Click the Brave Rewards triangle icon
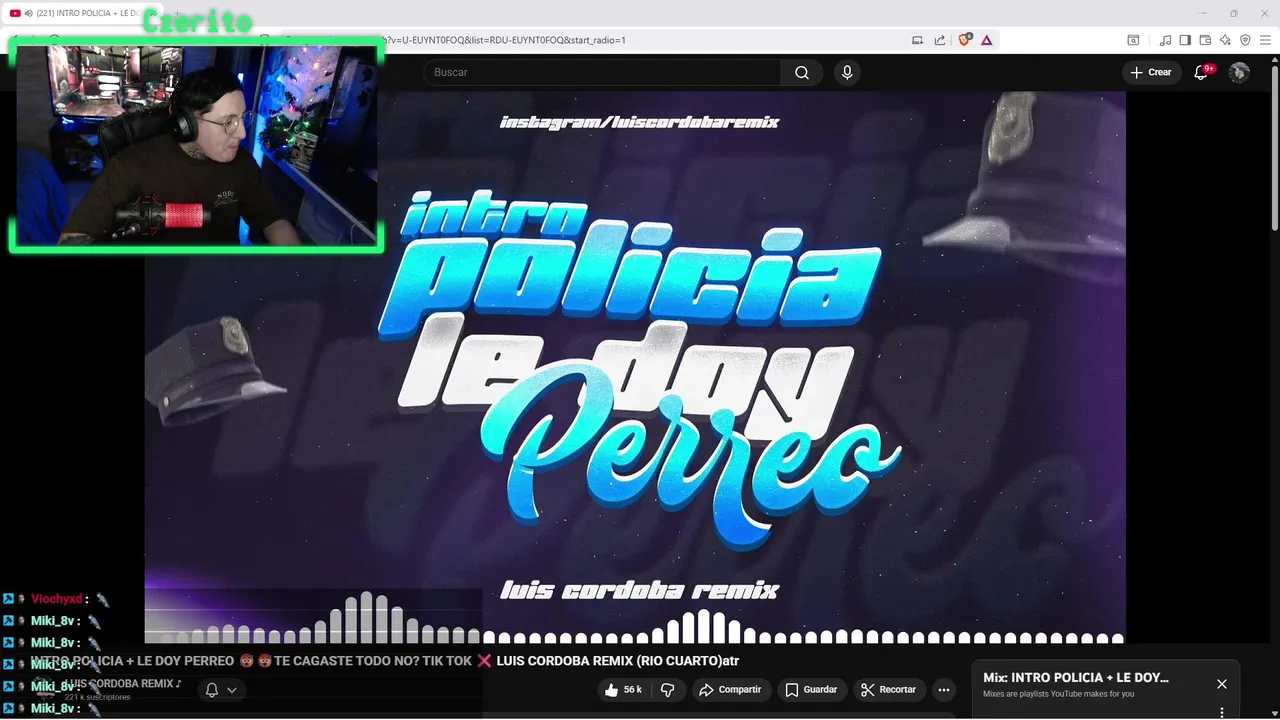This screenshot has width=1280, height=720. (986, 40)
